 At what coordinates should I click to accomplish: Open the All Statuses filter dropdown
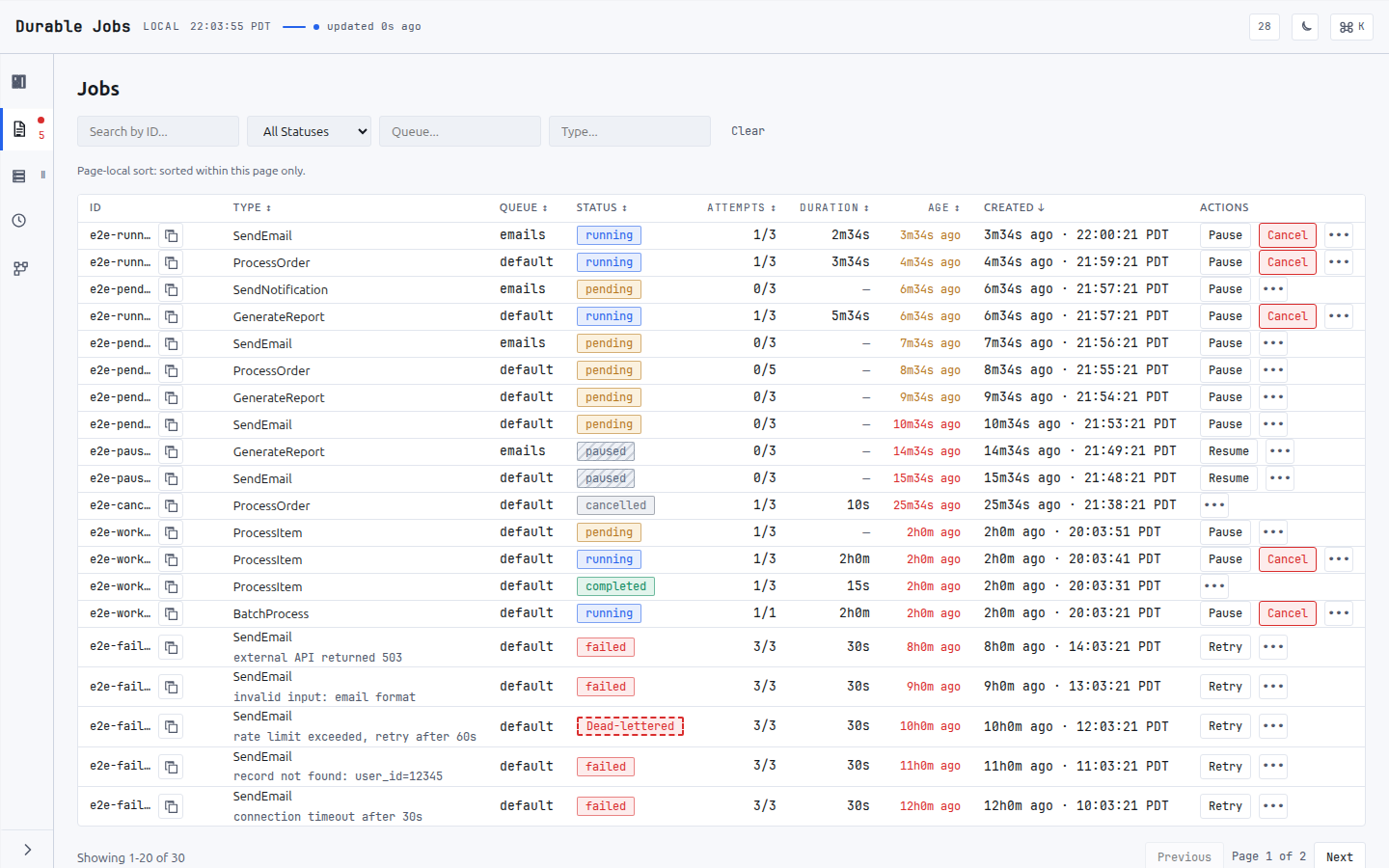coord(310,131)
